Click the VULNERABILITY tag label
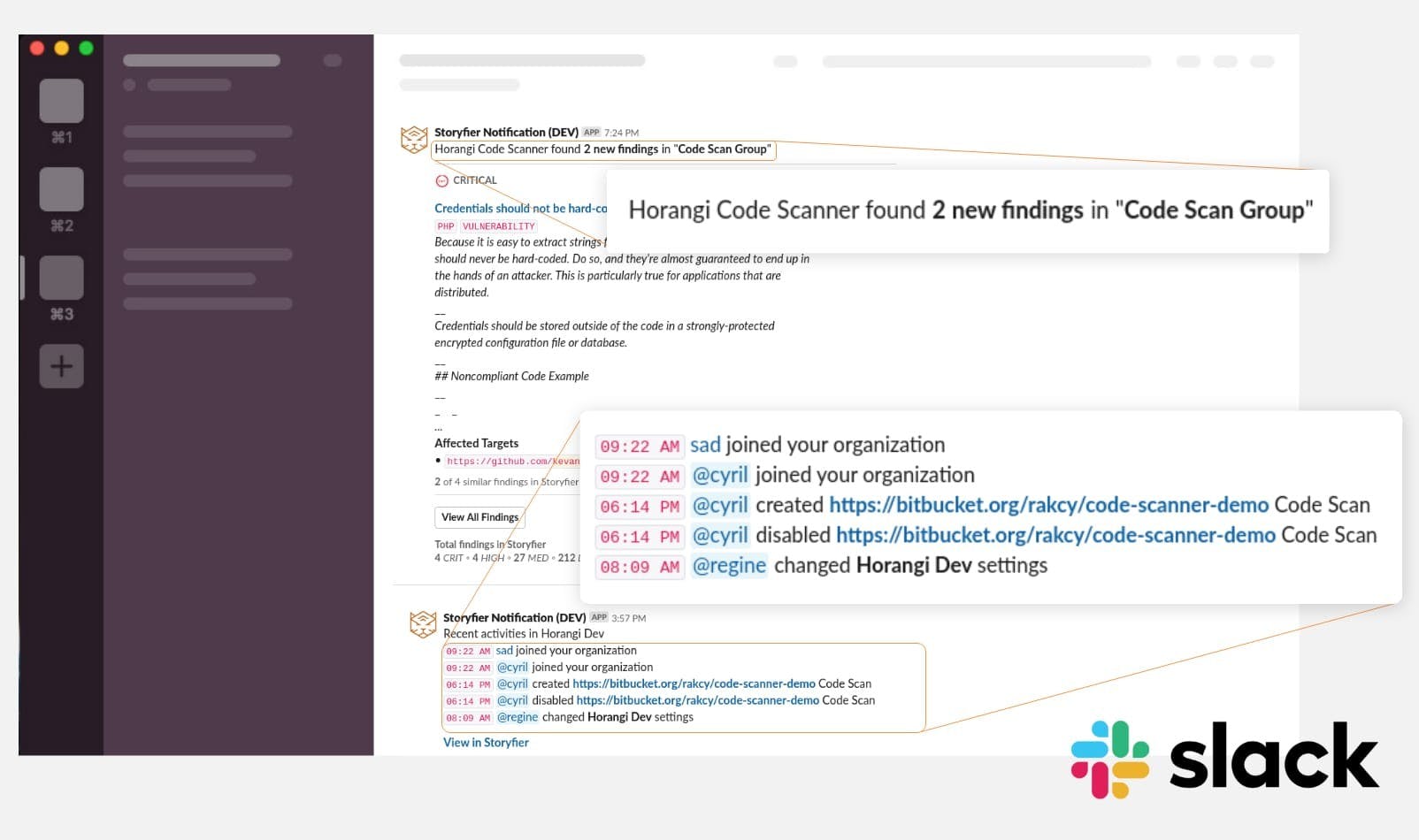This screenshot has height=840, width=1419. click(499, 226)
